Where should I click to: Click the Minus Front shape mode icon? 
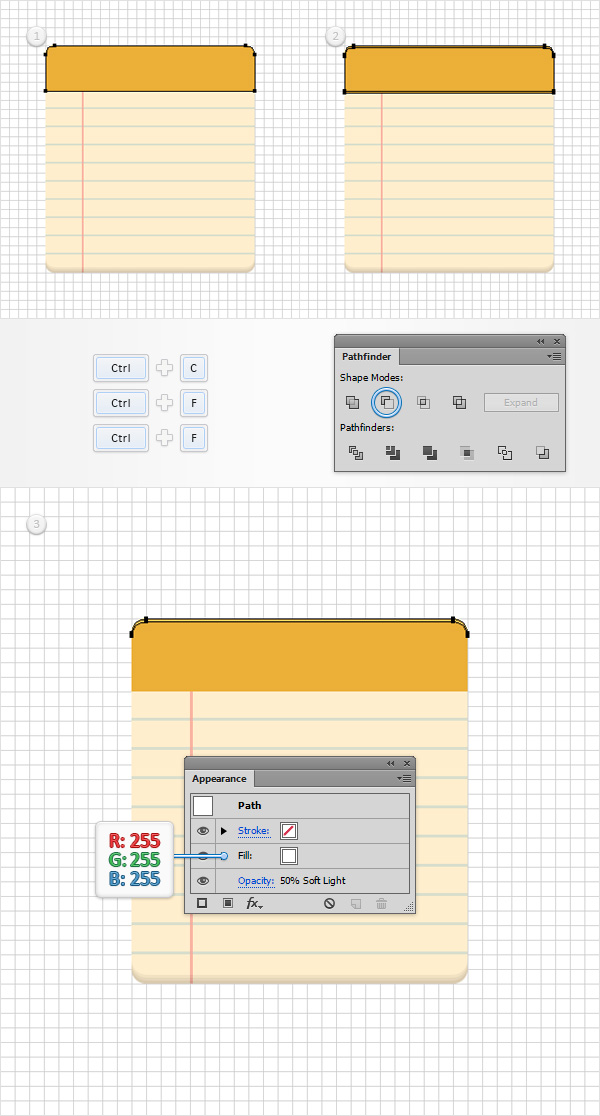pos(386,402)
